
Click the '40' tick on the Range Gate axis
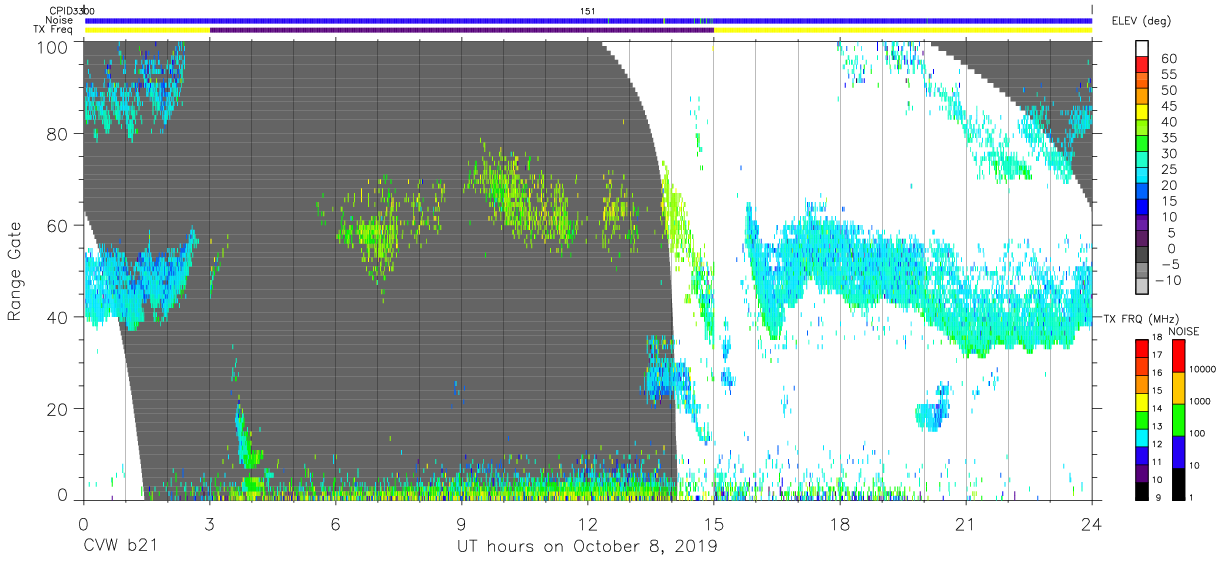pos(57,317)
